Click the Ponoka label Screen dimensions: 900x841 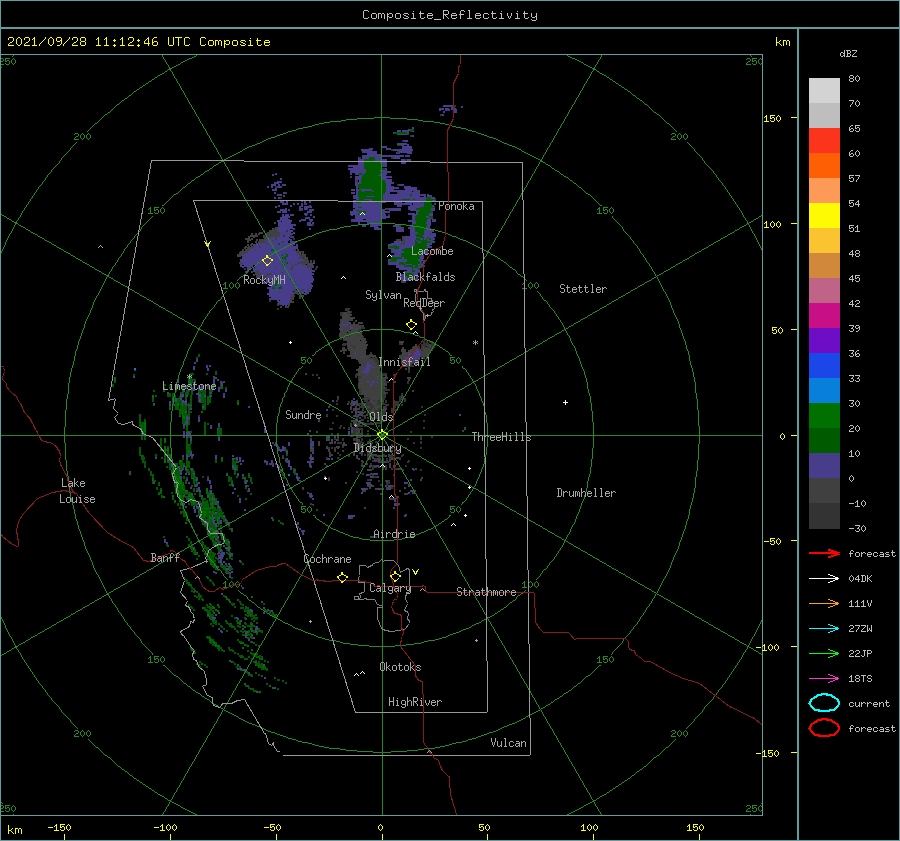pos(456,207)
